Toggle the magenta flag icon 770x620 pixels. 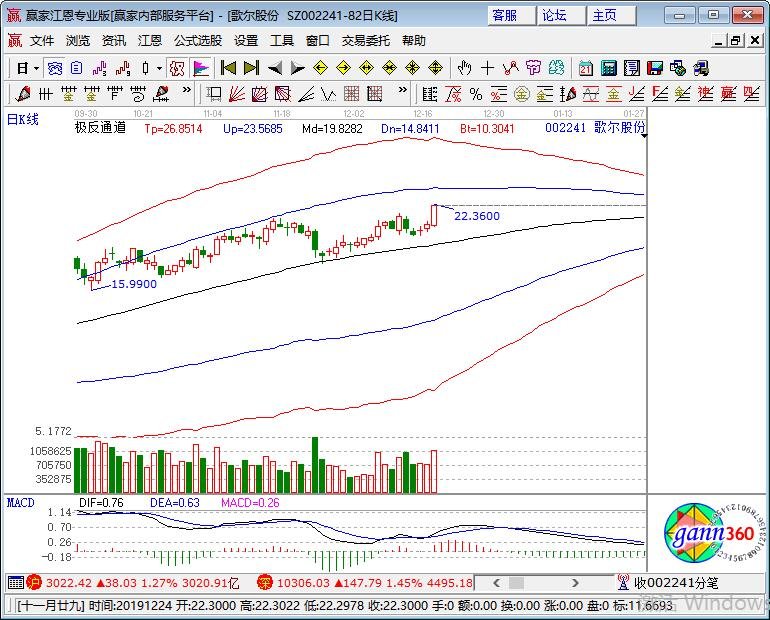click(x=200, y=68)
